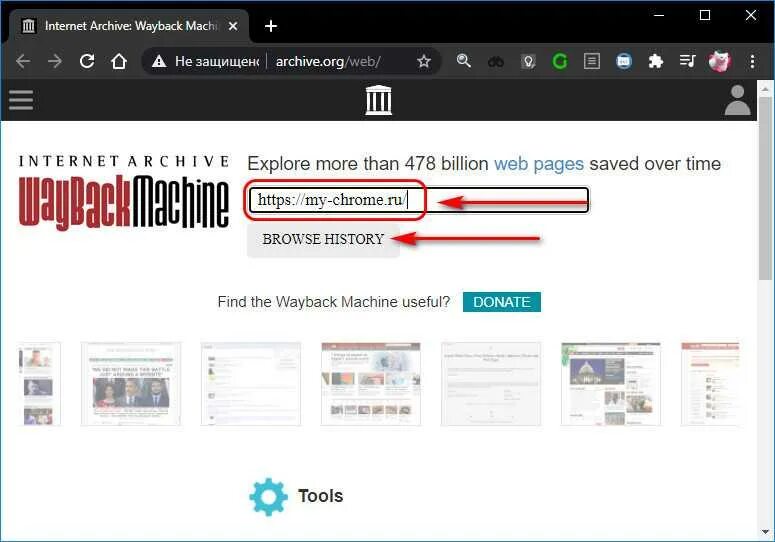Open the not-secure warning triangle info
775x542 pixels.
click(x=159, y=61)
